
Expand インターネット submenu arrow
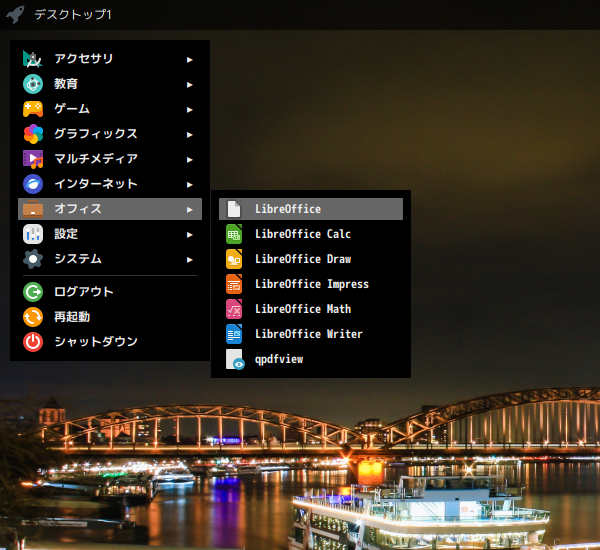[x=189, y=185]
